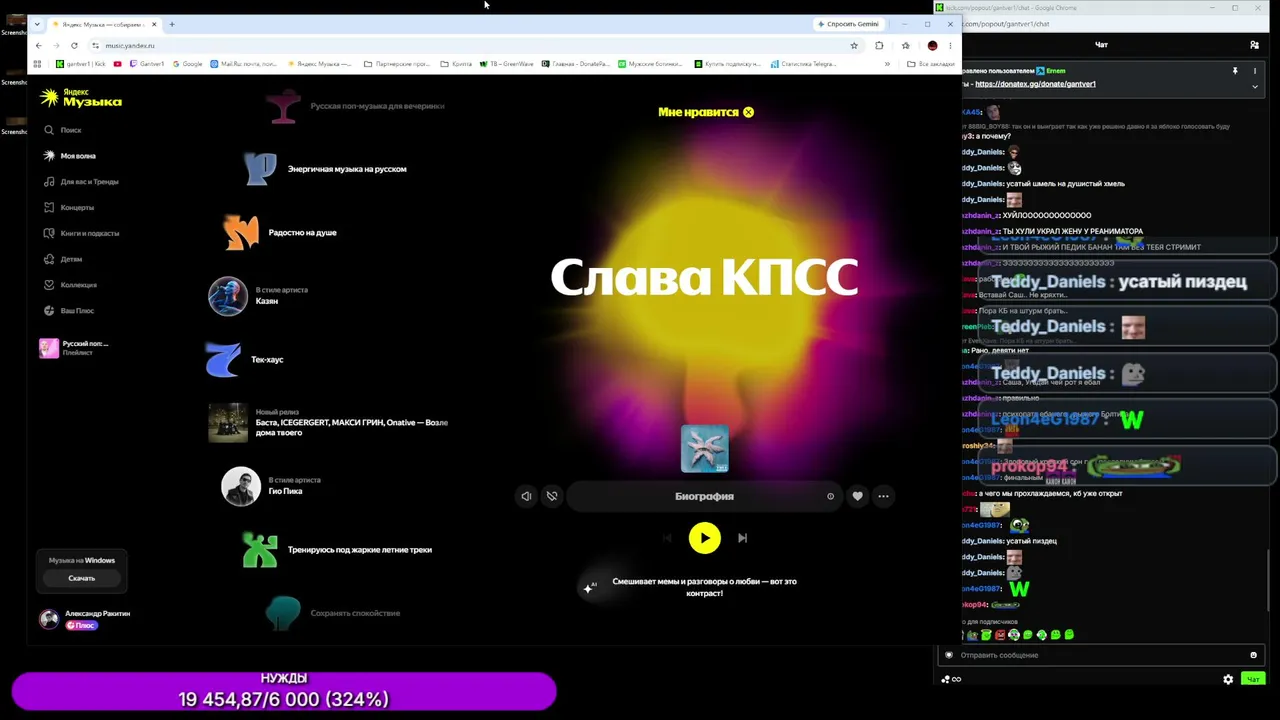
Task: Expand the pinned message chevron in chat
Action: pos(1255,86)
